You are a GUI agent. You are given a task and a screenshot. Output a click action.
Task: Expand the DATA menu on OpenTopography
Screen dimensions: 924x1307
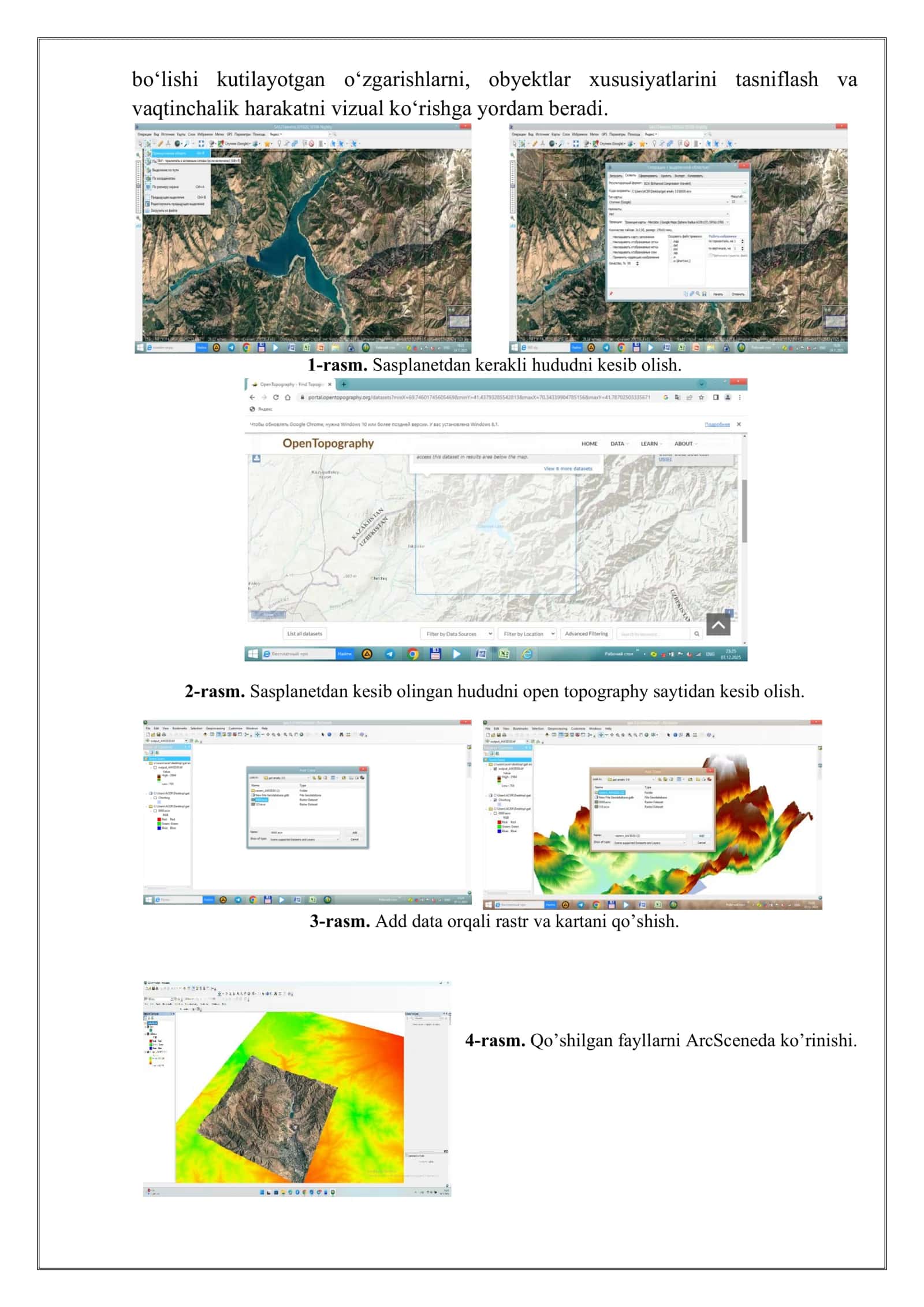click(x=620, y=444)
